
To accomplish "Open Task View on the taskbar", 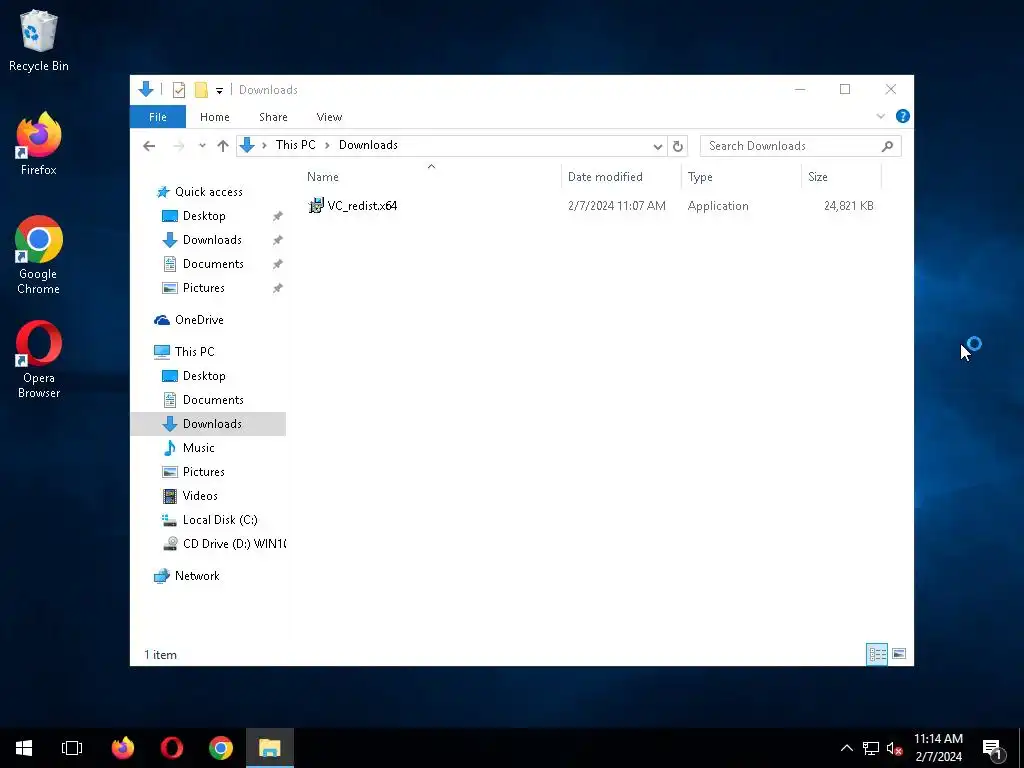I will tap(72, 748).
